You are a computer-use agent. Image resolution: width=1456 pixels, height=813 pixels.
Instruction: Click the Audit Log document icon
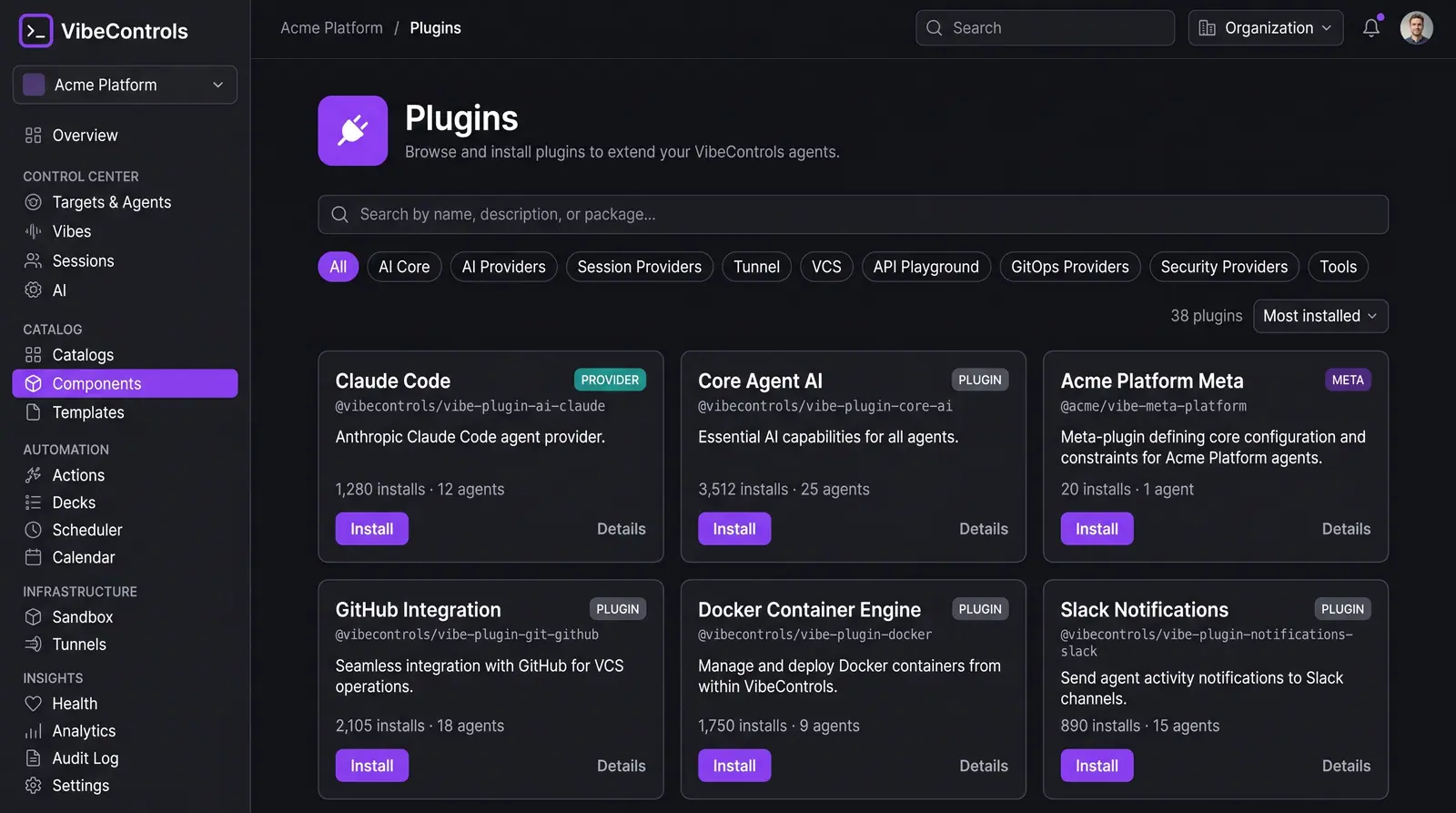34,758
